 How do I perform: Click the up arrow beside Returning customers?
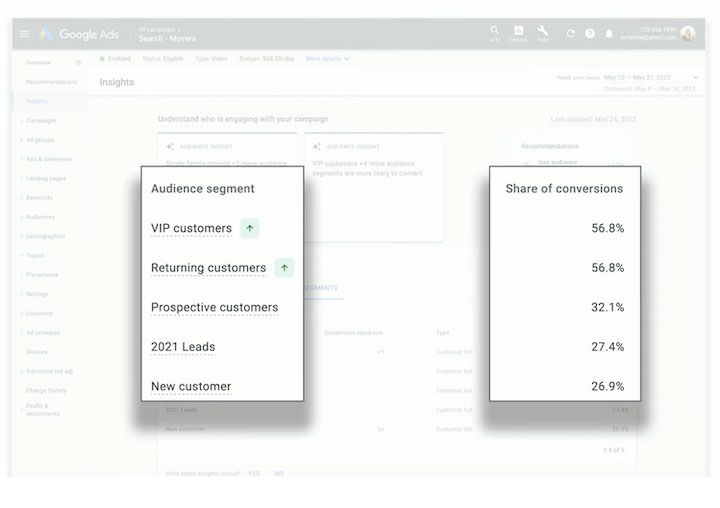tap(284, 268)
